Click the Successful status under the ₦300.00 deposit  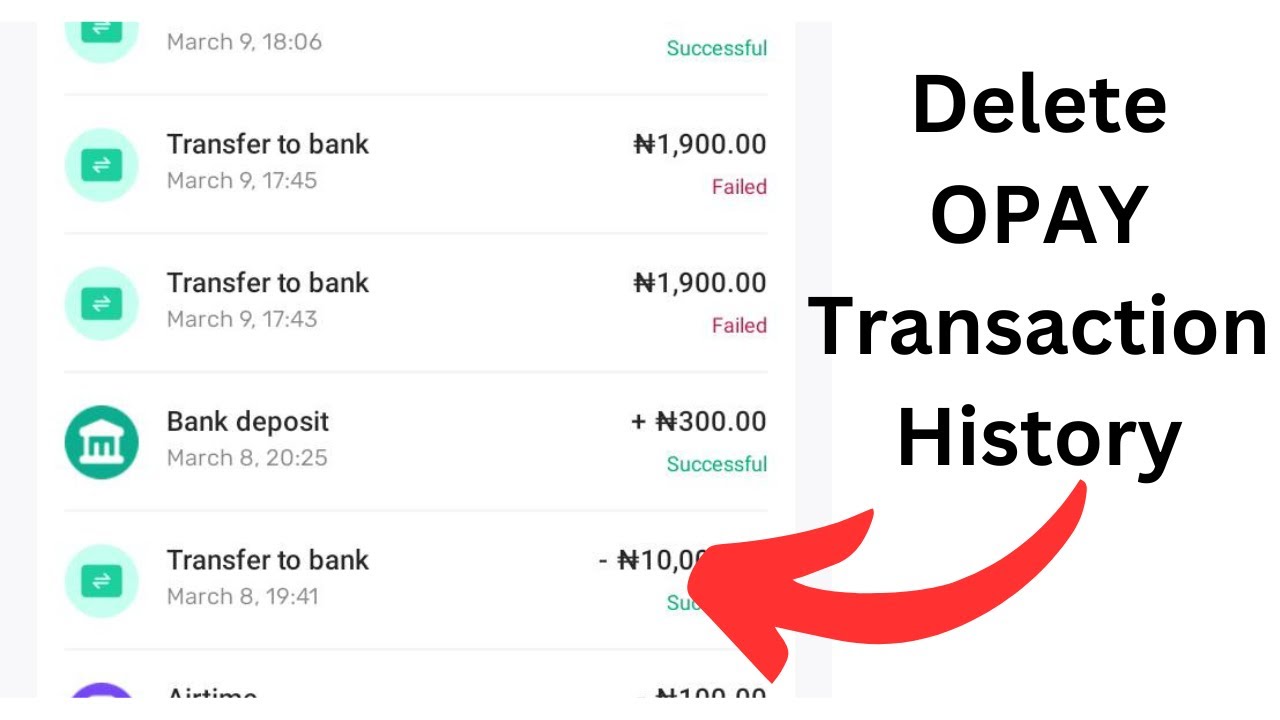pyautogui.click(x=717, y=464)
